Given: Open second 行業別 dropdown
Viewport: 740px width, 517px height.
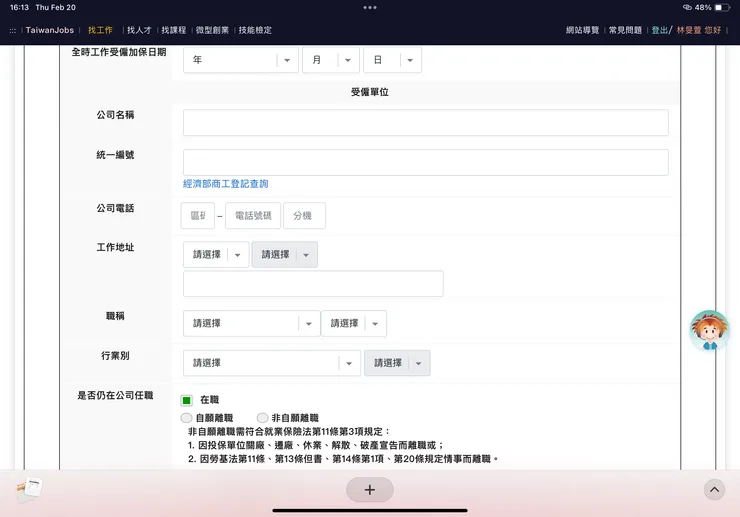Looking at the screenshot, I should 397,363.
